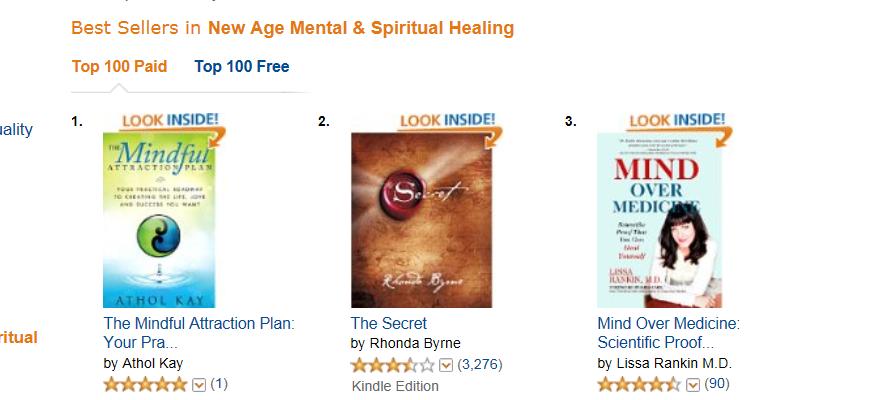Select the Top 100 Paid tab

point(119,67)
